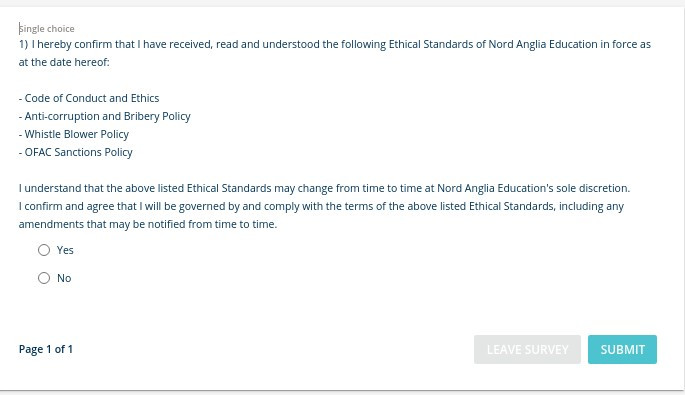The width and height of the screenshot is (685, 395).
Task: Select the No radio button
Action: (x=44, y=278)
